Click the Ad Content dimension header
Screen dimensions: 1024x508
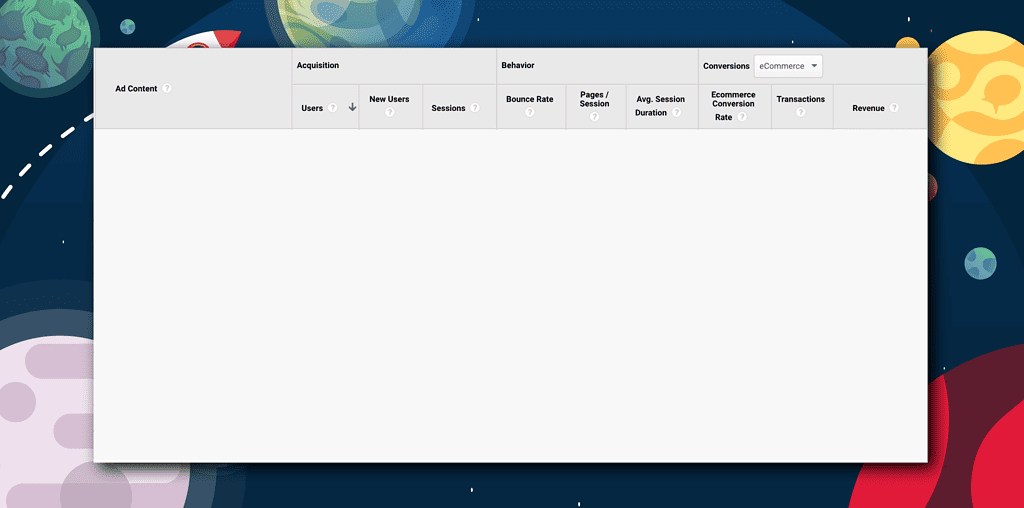(136, 89)
